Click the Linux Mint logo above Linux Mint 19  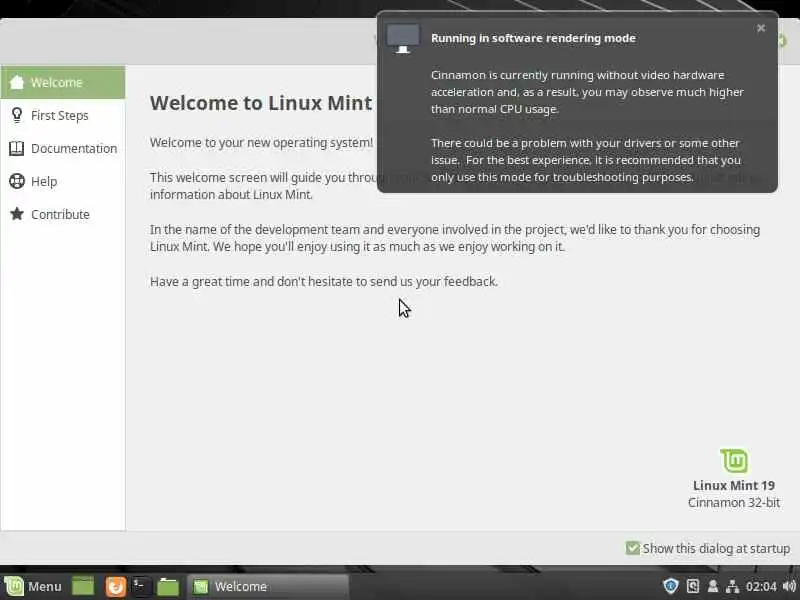tap(734, 461)
